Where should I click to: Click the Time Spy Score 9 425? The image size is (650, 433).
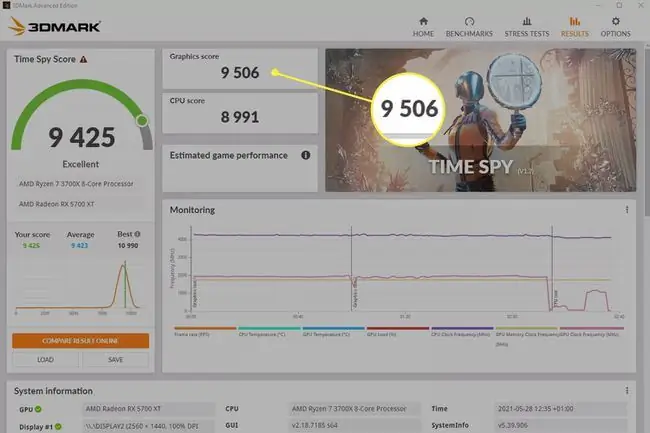pos(82,138)
